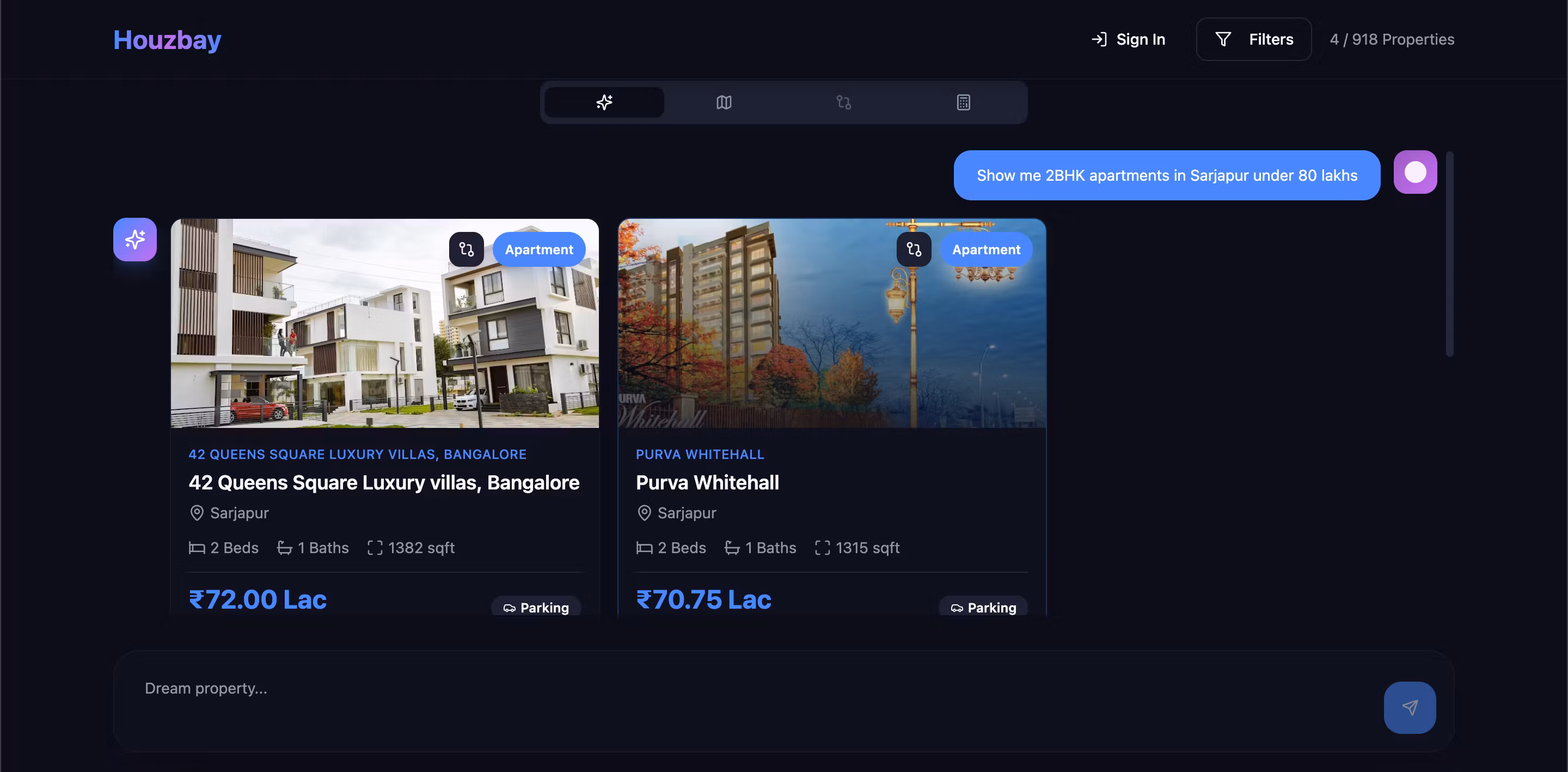Click the send message paper-plane button
This screenshot has width=1568, height=772.
(1409, 707)
